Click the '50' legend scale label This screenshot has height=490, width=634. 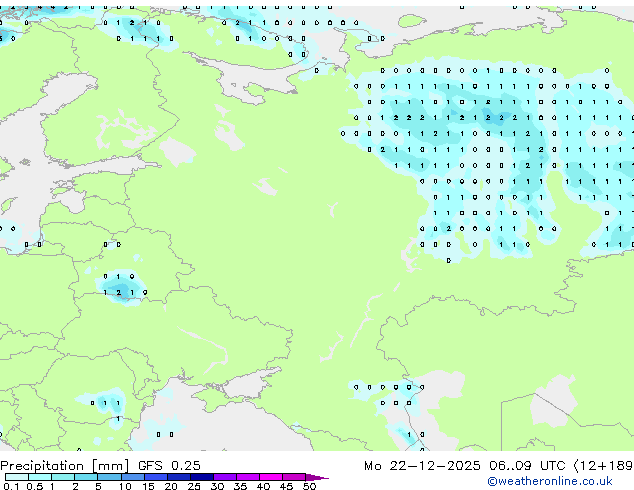pyautogui.click(x=309, y=486)
